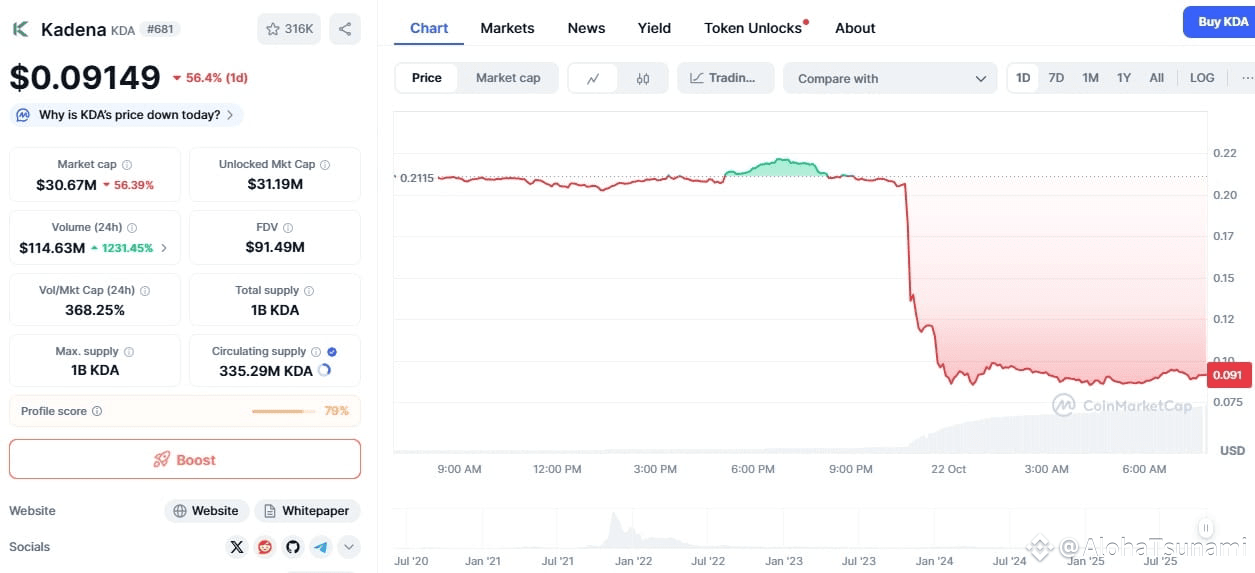Open Reddit social link
This screenshot has height=573, width=1255.
[x=265, y=547]
